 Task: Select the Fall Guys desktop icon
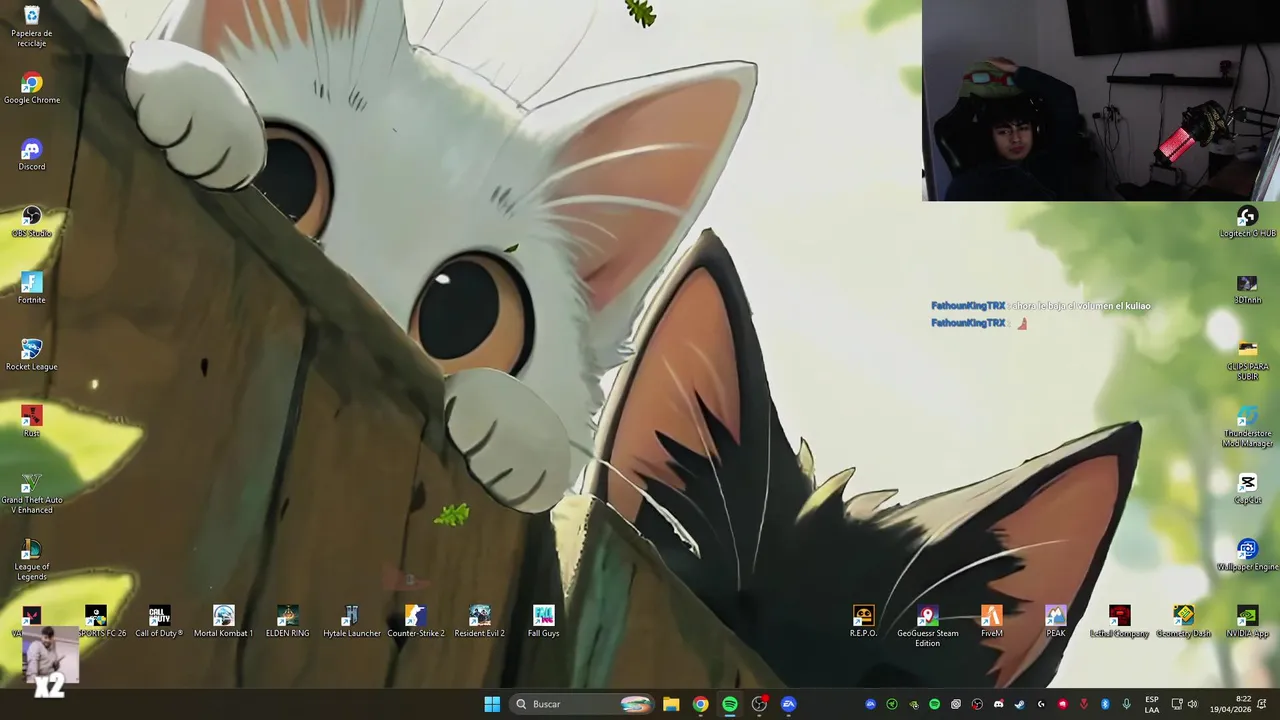tap(543, 622)
